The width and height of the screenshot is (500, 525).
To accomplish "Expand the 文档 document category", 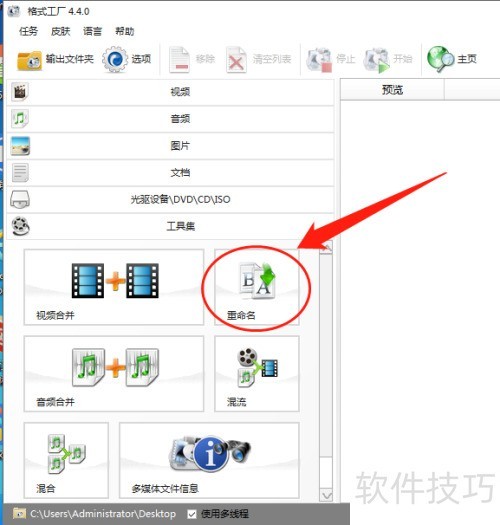I will click(x=170, y=173).
